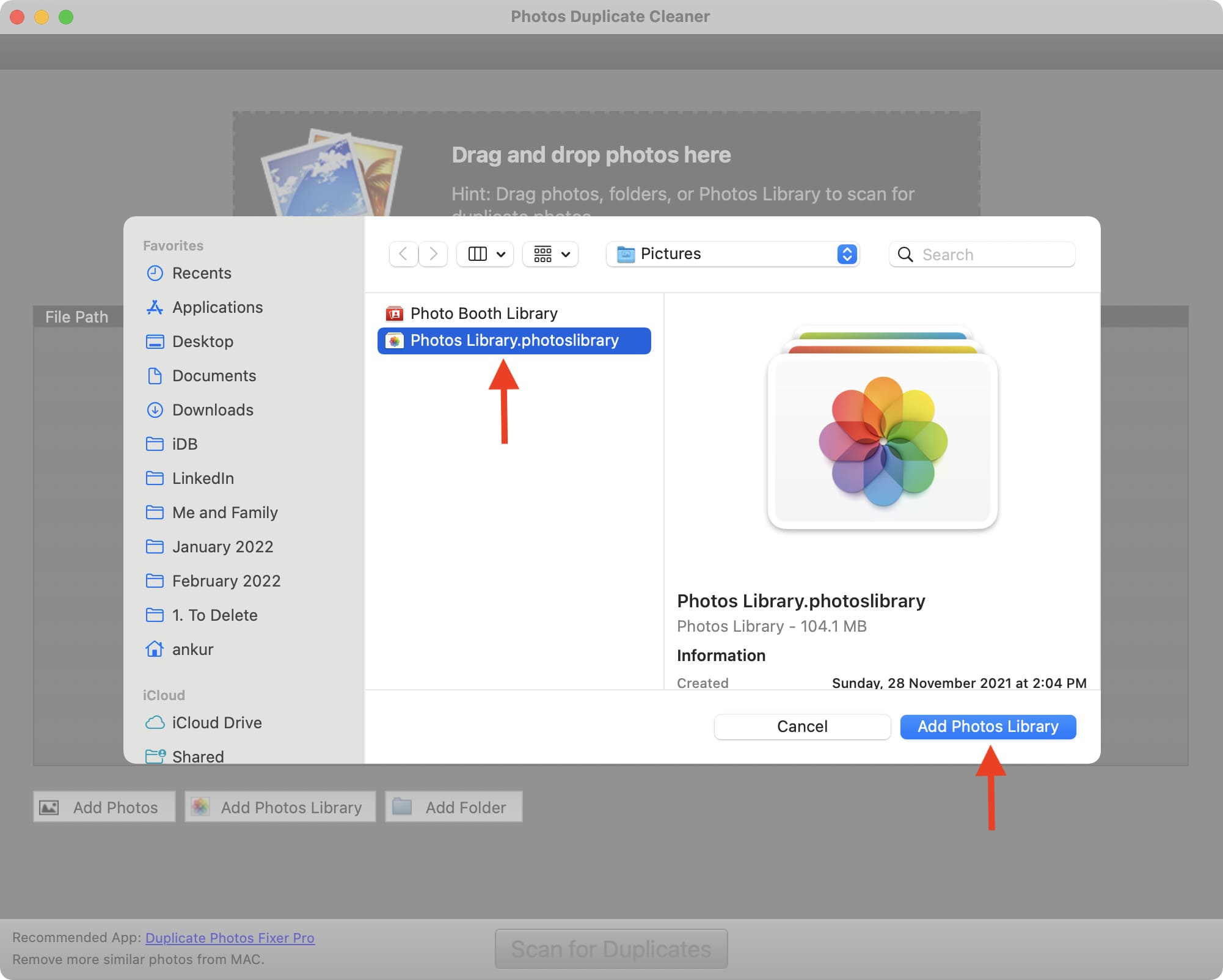Click the Me and Family folder icon

pyautogui.click(x=155, y=513)
